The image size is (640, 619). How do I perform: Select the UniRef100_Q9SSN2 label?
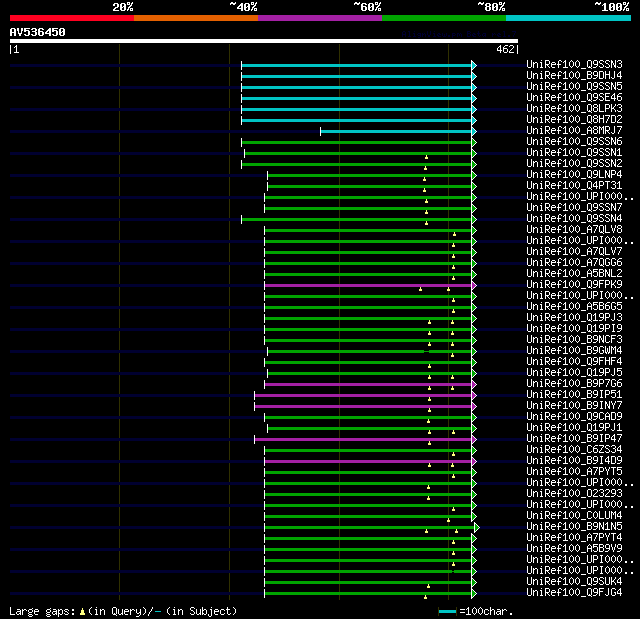(x=574, y=164)
